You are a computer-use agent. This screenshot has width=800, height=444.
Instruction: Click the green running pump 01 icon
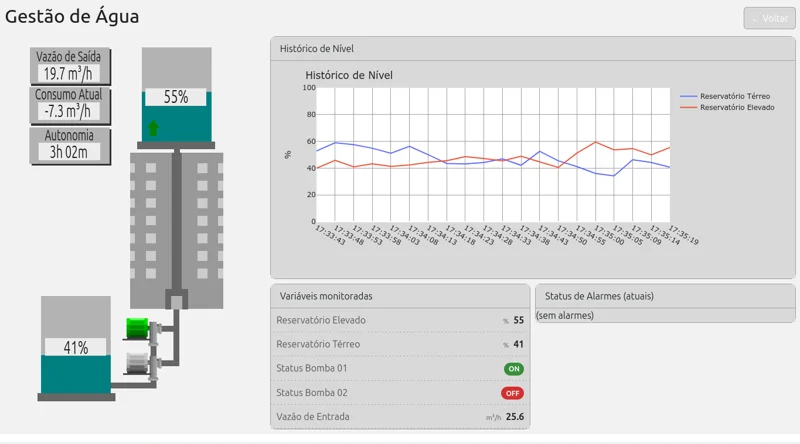(136, 328)
